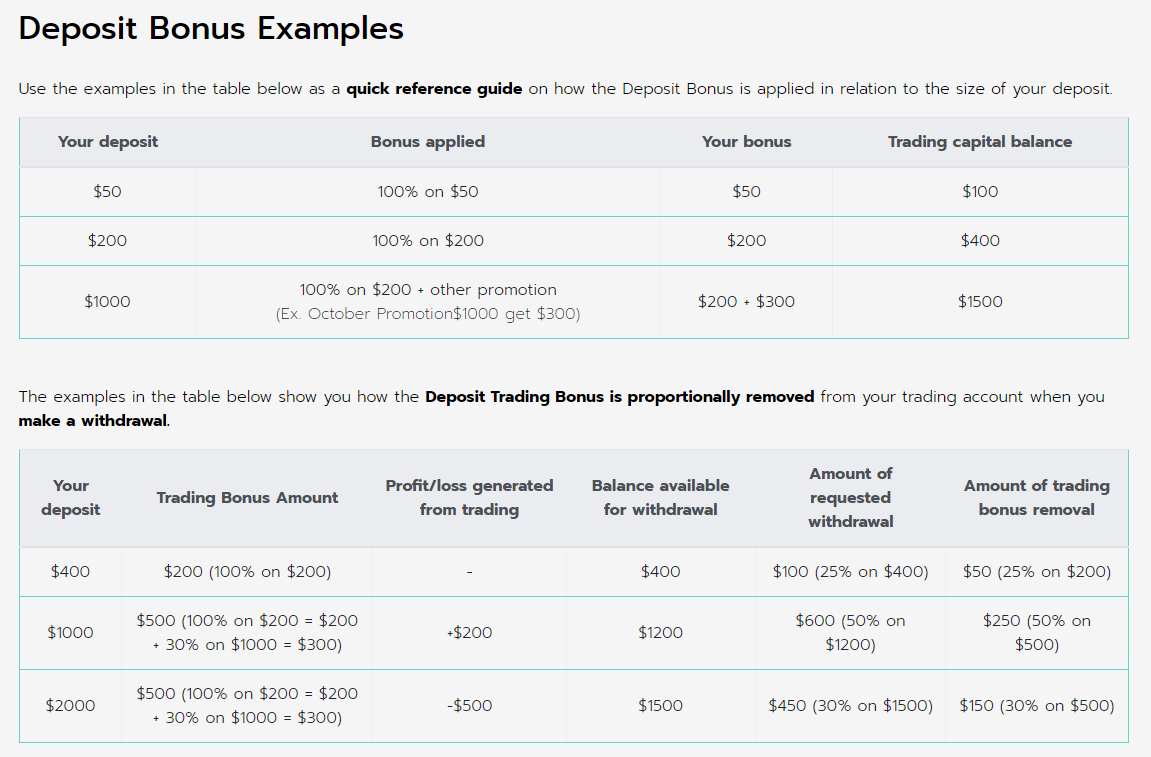Click the Deposit Bonus Examples heading
Screen dimensions: 1151x757
(211, 29)
